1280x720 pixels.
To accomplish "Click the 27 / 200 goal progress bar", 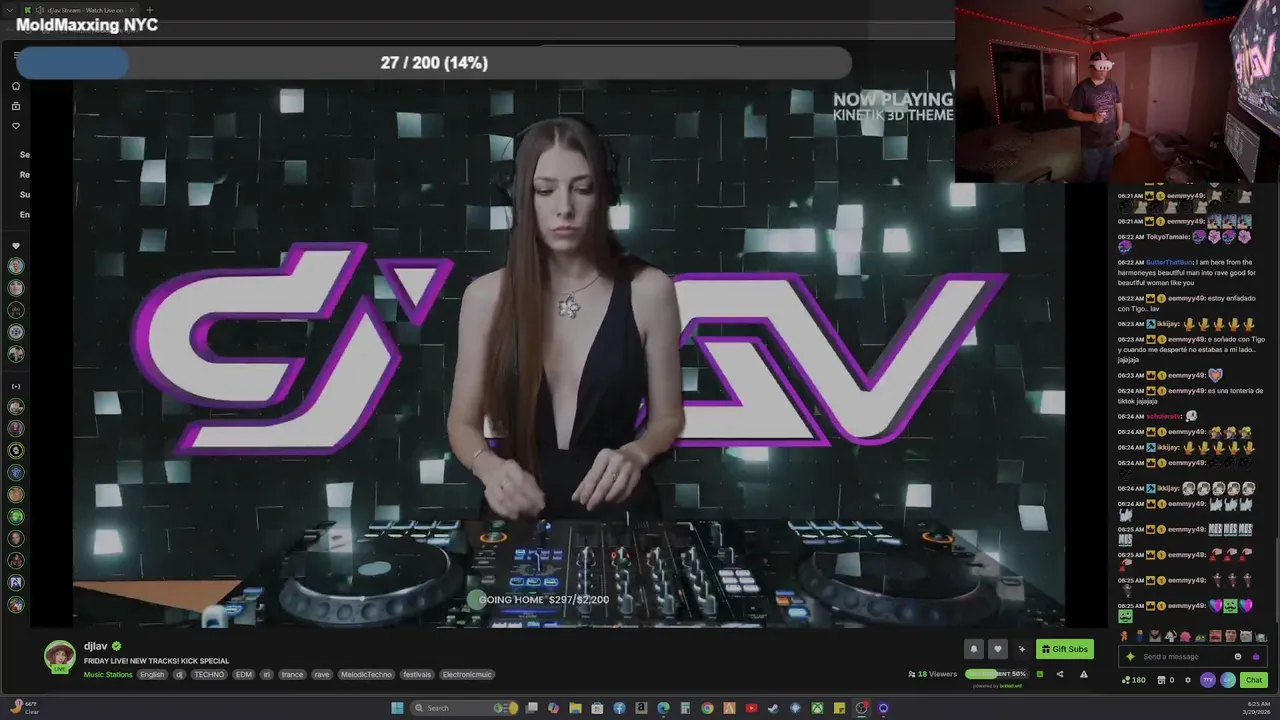I will pos(434,63).
